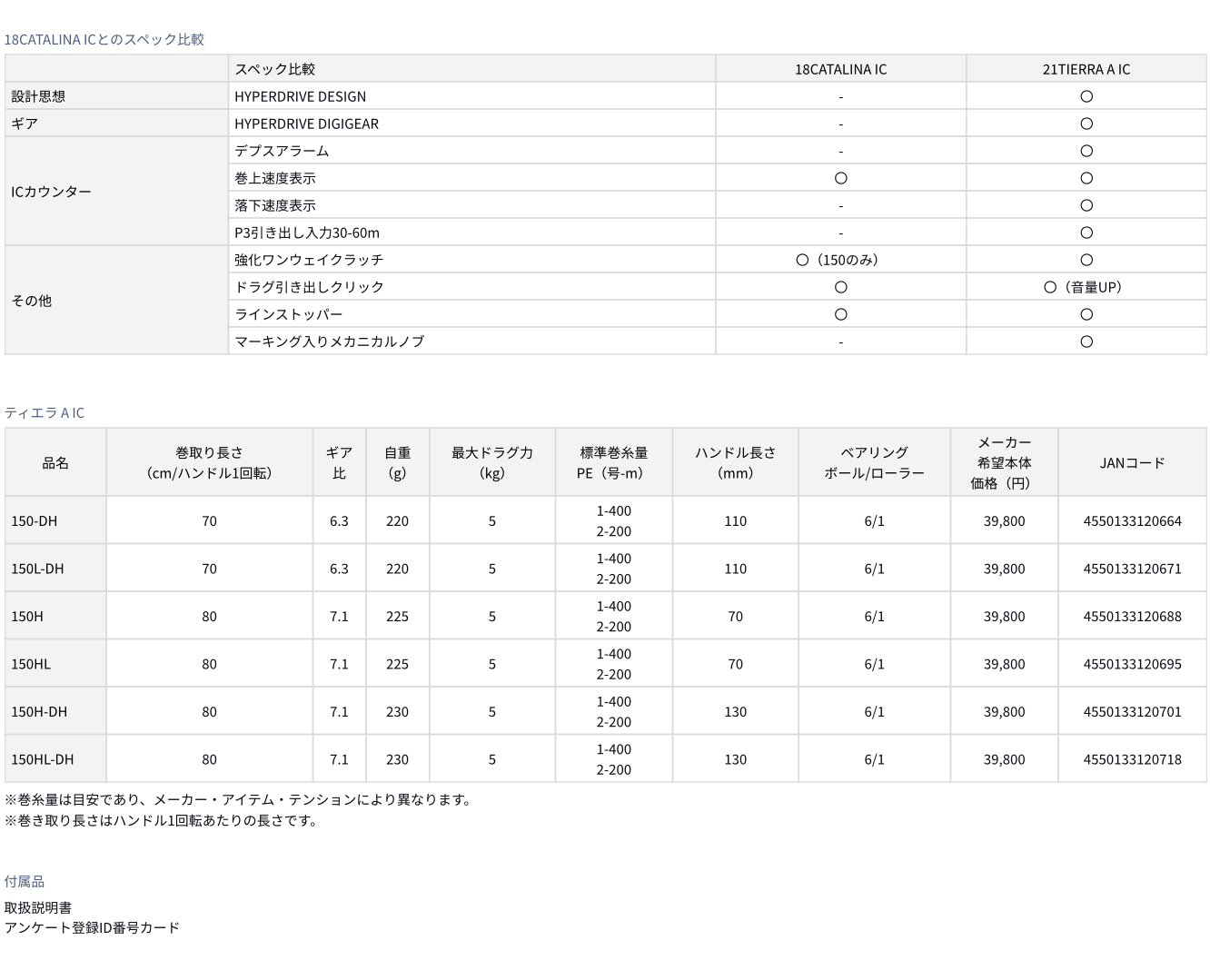Click the アンケート登録ID番号カード text

[x=92, y=927]
